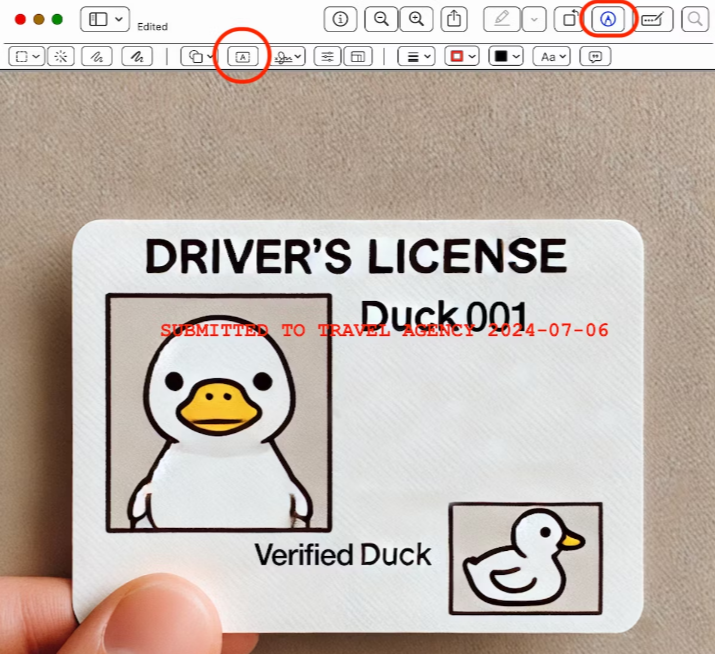Select the Draw tool
The height and width of the screenshot is (654, 715).
click(137, 57)
